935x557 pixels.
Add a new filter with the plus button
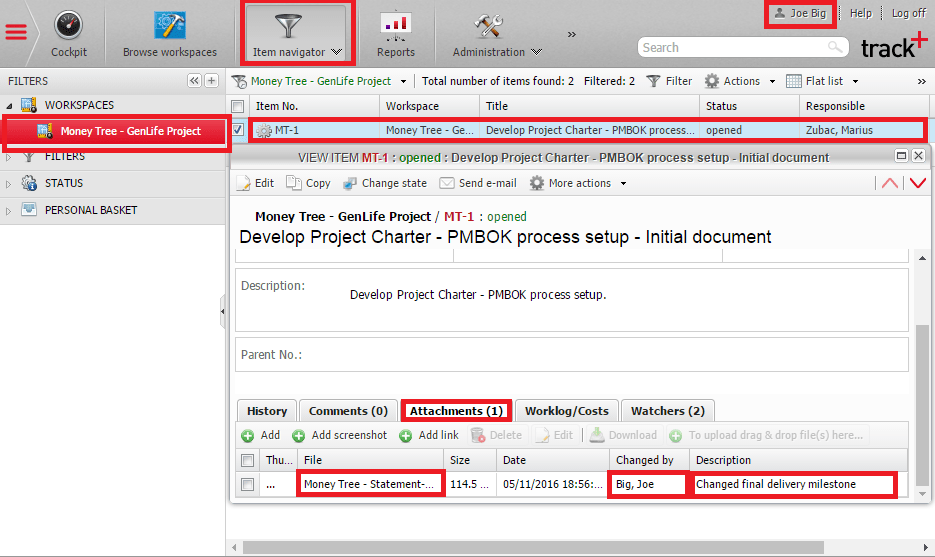pyautogui.click(x=212, y=81)
